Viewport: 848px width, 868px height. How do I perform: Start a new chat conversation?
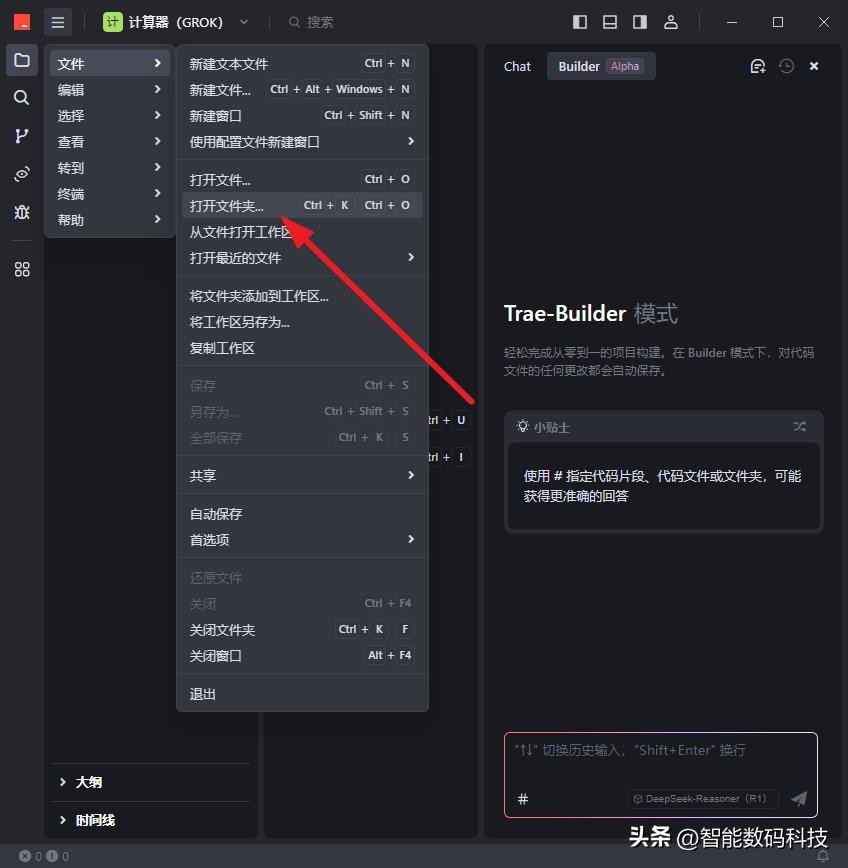pos(757,65)
